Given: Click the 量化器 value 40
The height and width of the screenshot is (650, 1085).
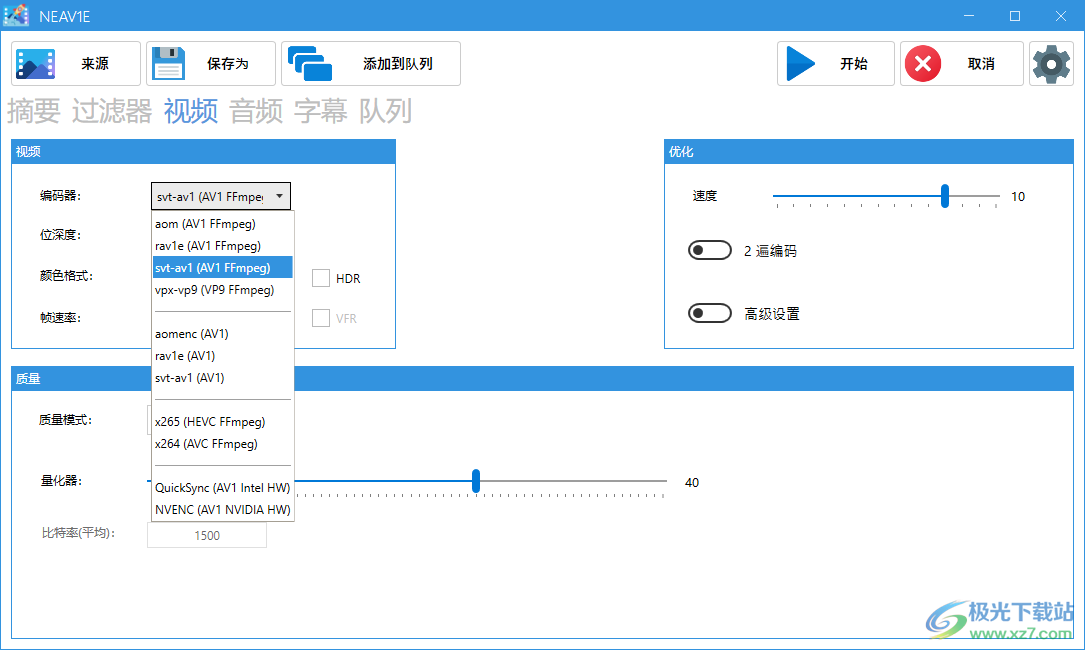Looking at the screenshot, I should pos(692,482).
